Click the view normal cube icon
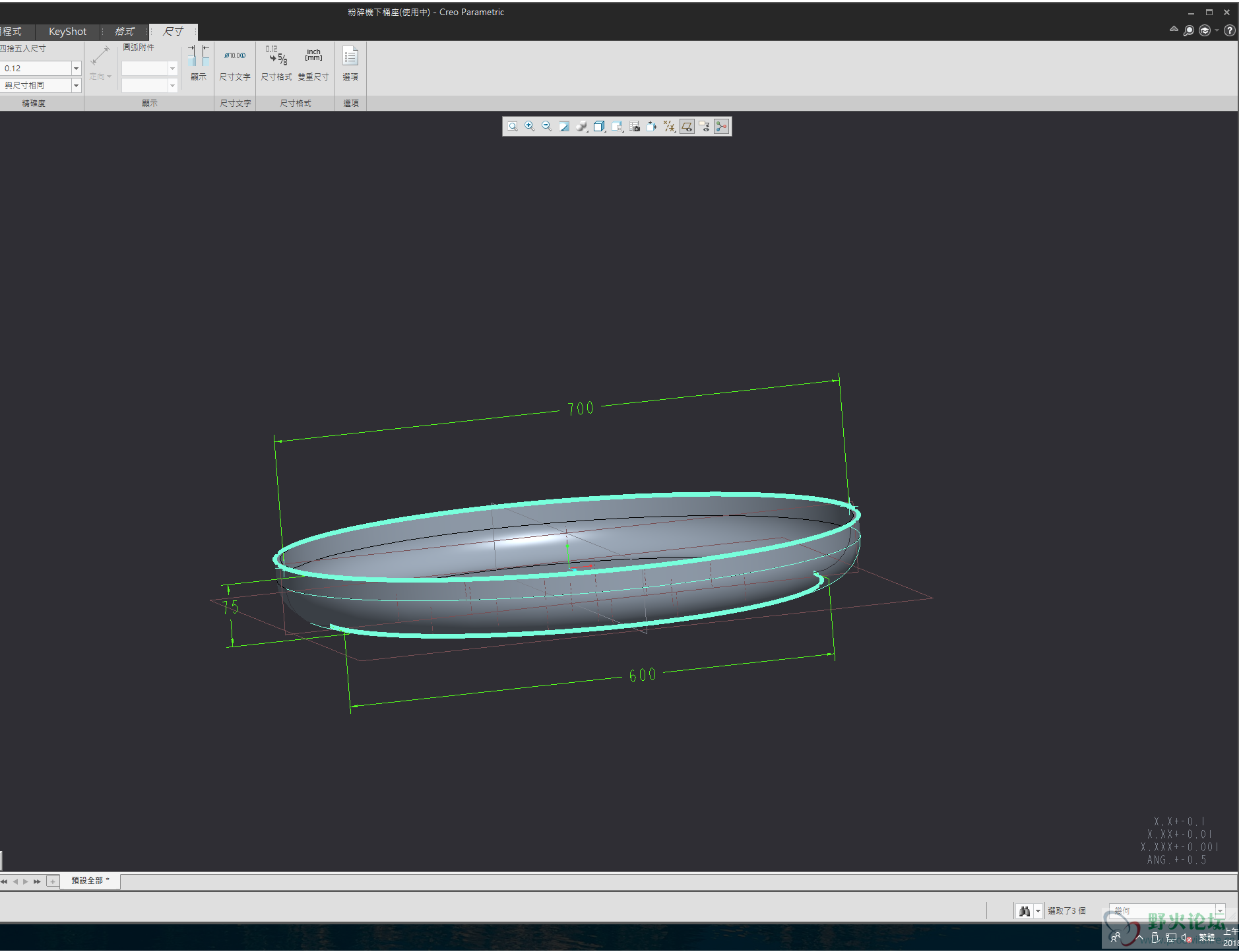 click(x=652, y=126)
